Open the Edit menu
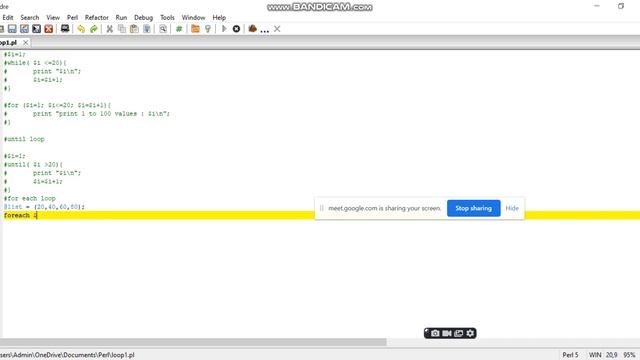 8,18
